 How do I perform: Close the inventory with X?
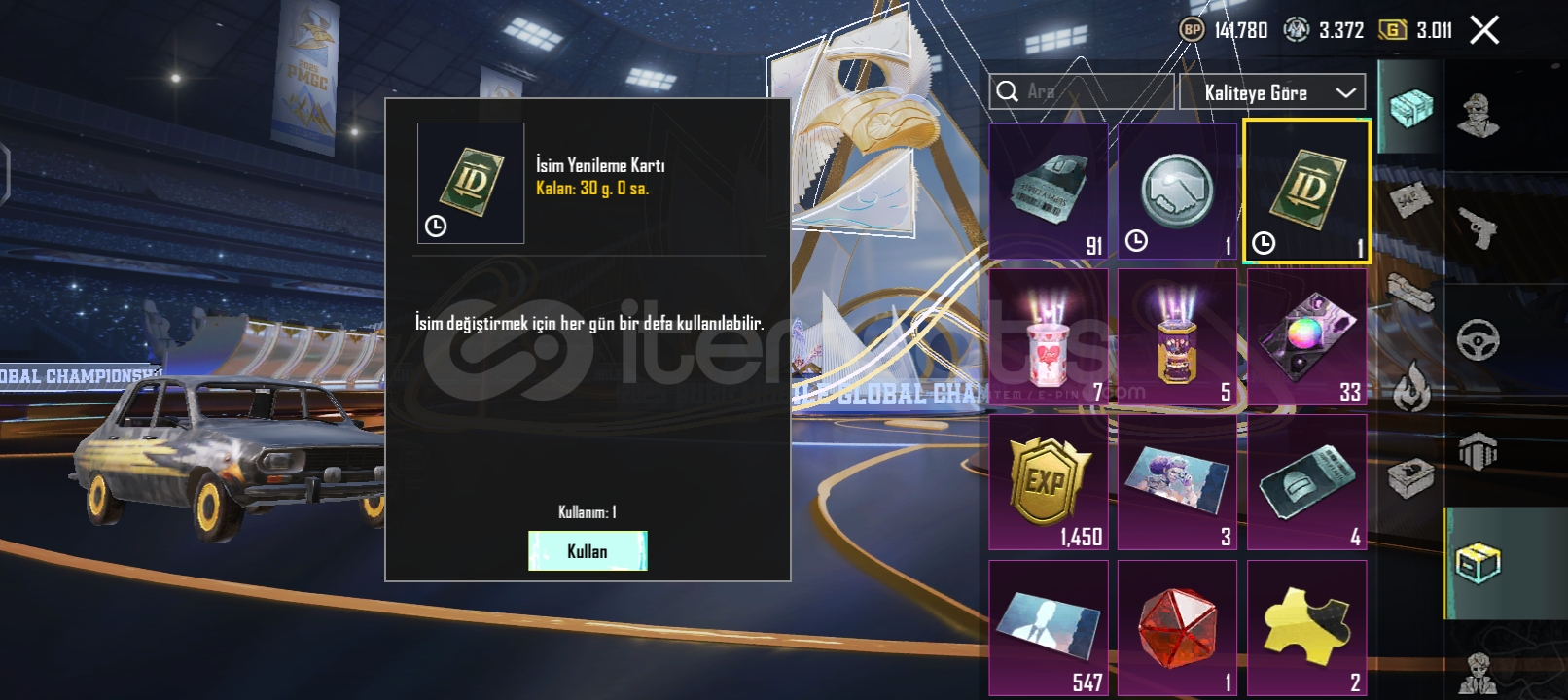click(1484, 30)
